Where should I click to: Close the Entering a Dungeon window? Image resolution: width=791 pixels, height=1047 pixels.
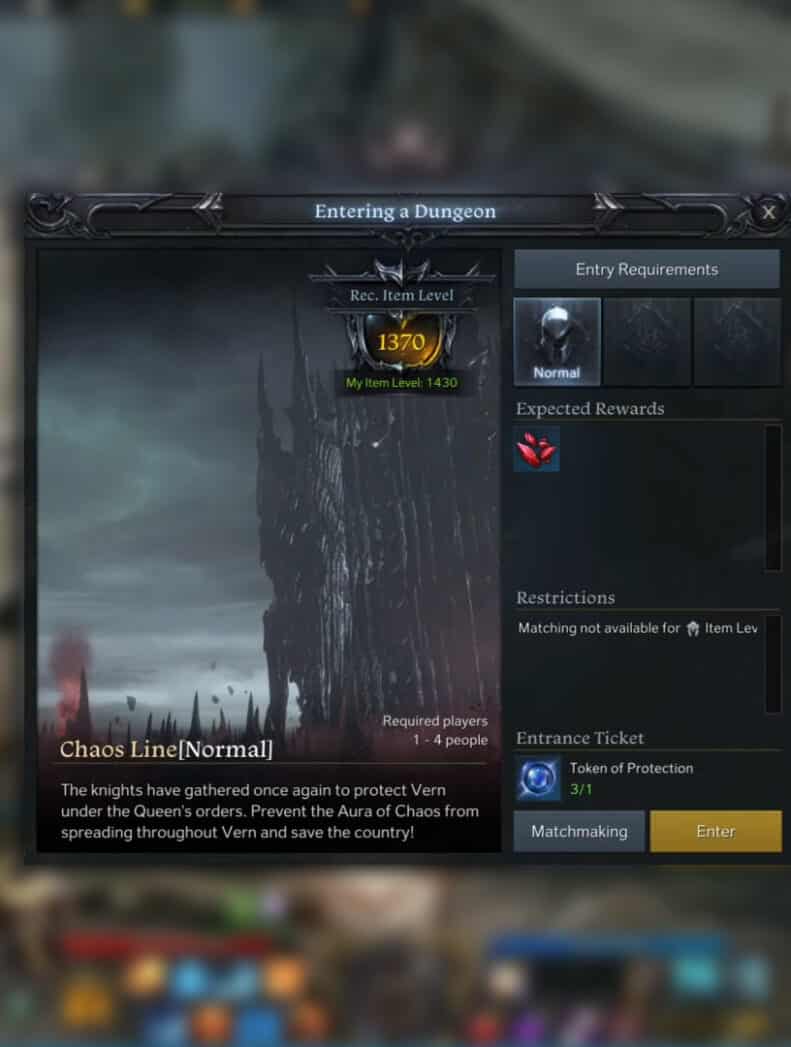pyautogui.click(x=768, y=212)
